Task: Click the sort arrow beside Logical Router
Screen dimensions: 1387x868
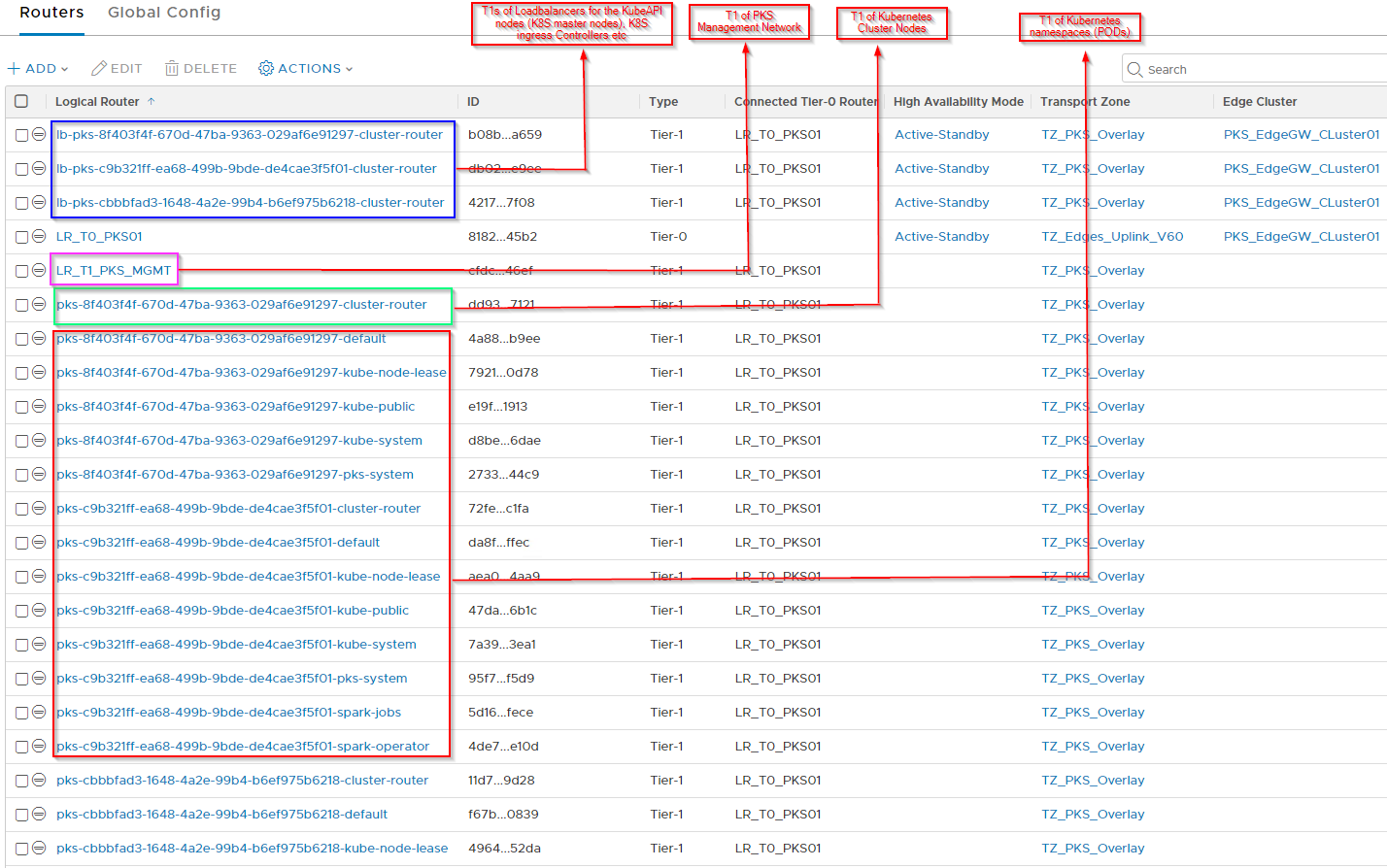Action: coord(152,101)
